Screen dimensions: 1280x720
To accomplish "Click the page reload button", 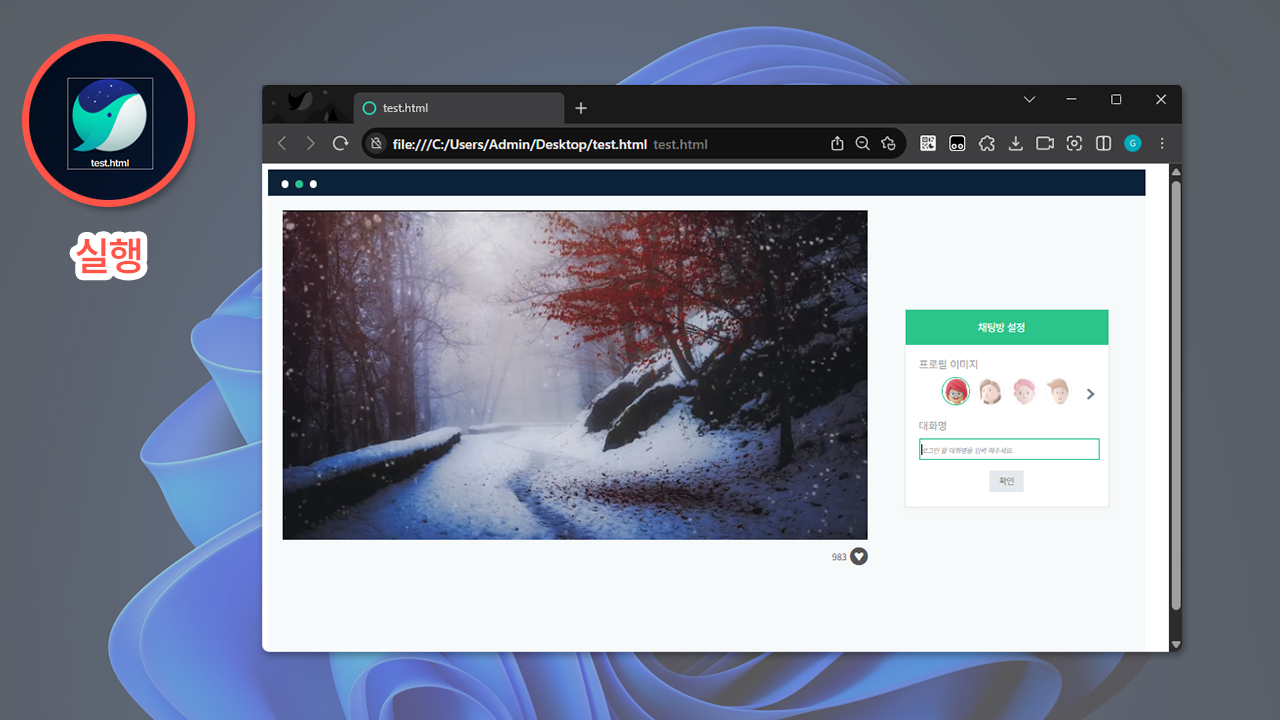I will 340,144.
